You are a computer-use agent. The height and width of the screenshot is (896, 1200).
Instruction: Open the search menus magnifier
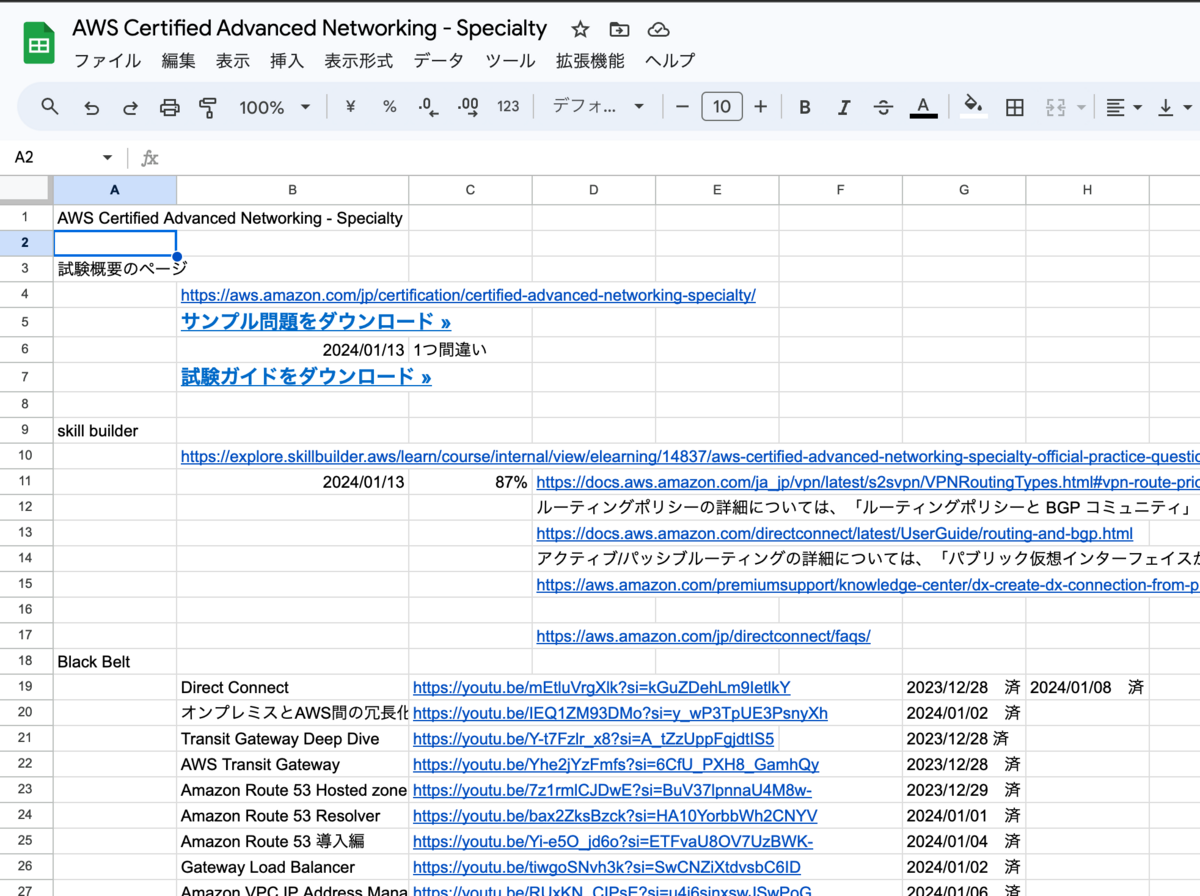click(x=50, y=106)
